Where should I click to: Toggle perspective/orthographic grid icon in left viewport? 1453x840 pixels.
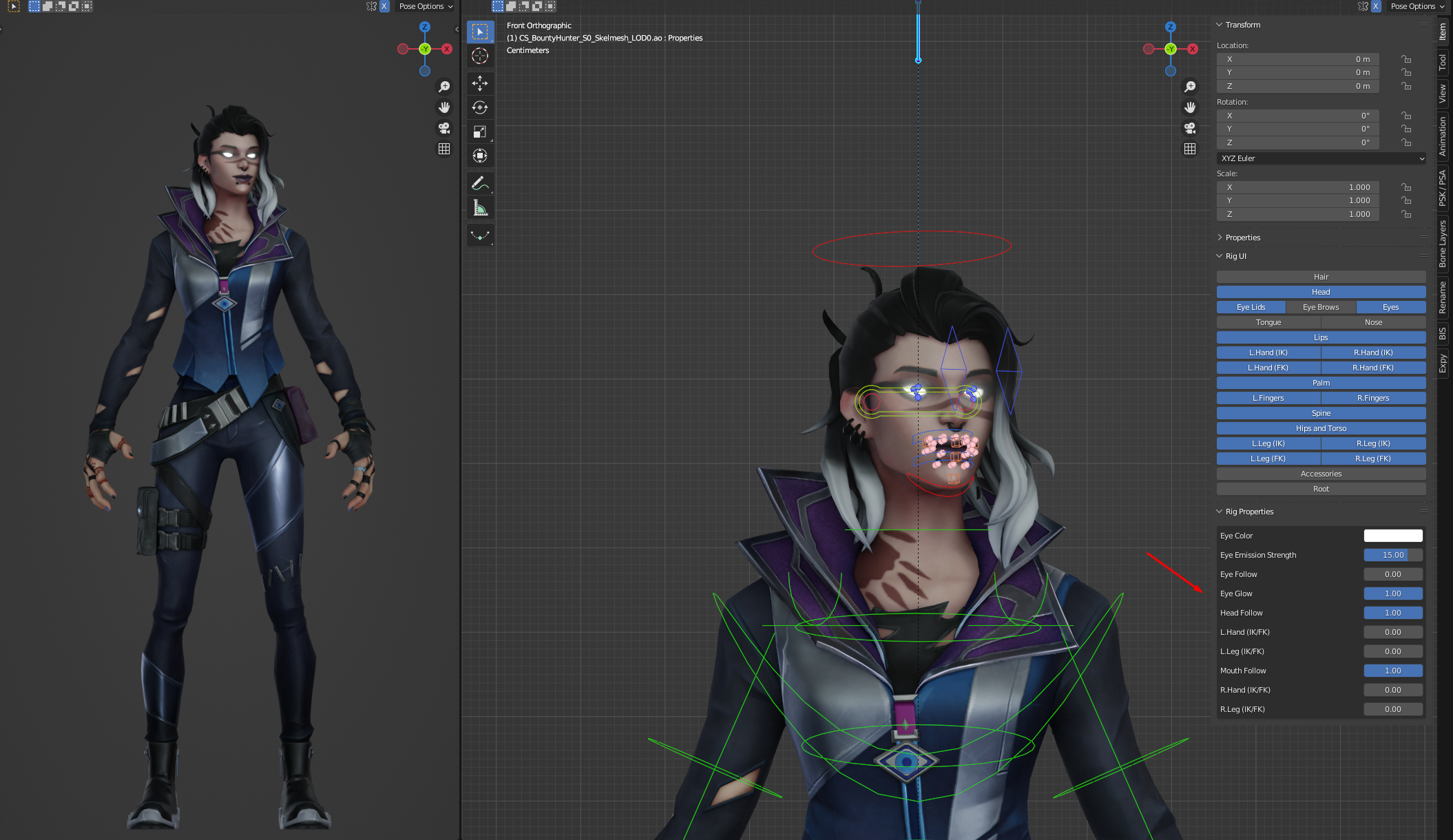444,149
